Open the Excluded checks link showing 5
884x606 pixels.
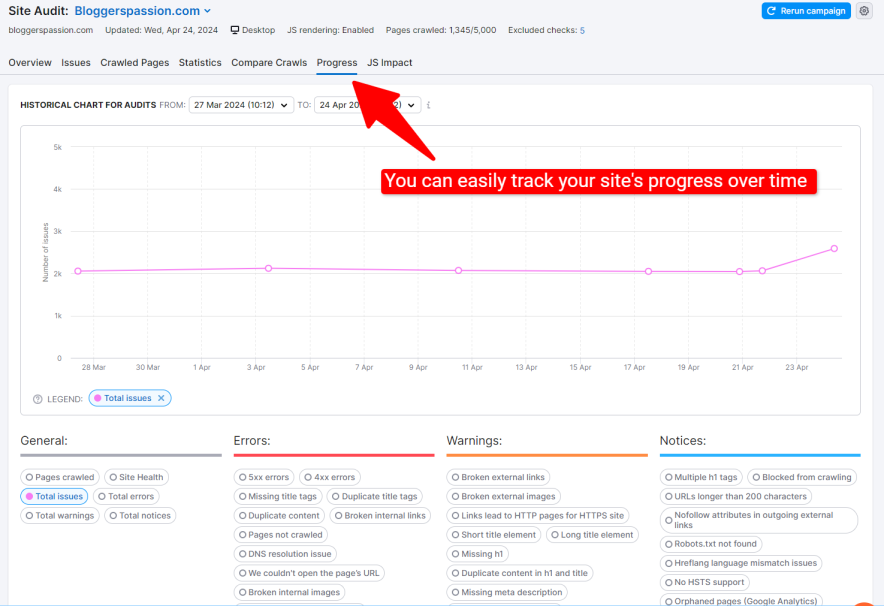point(581,30)
